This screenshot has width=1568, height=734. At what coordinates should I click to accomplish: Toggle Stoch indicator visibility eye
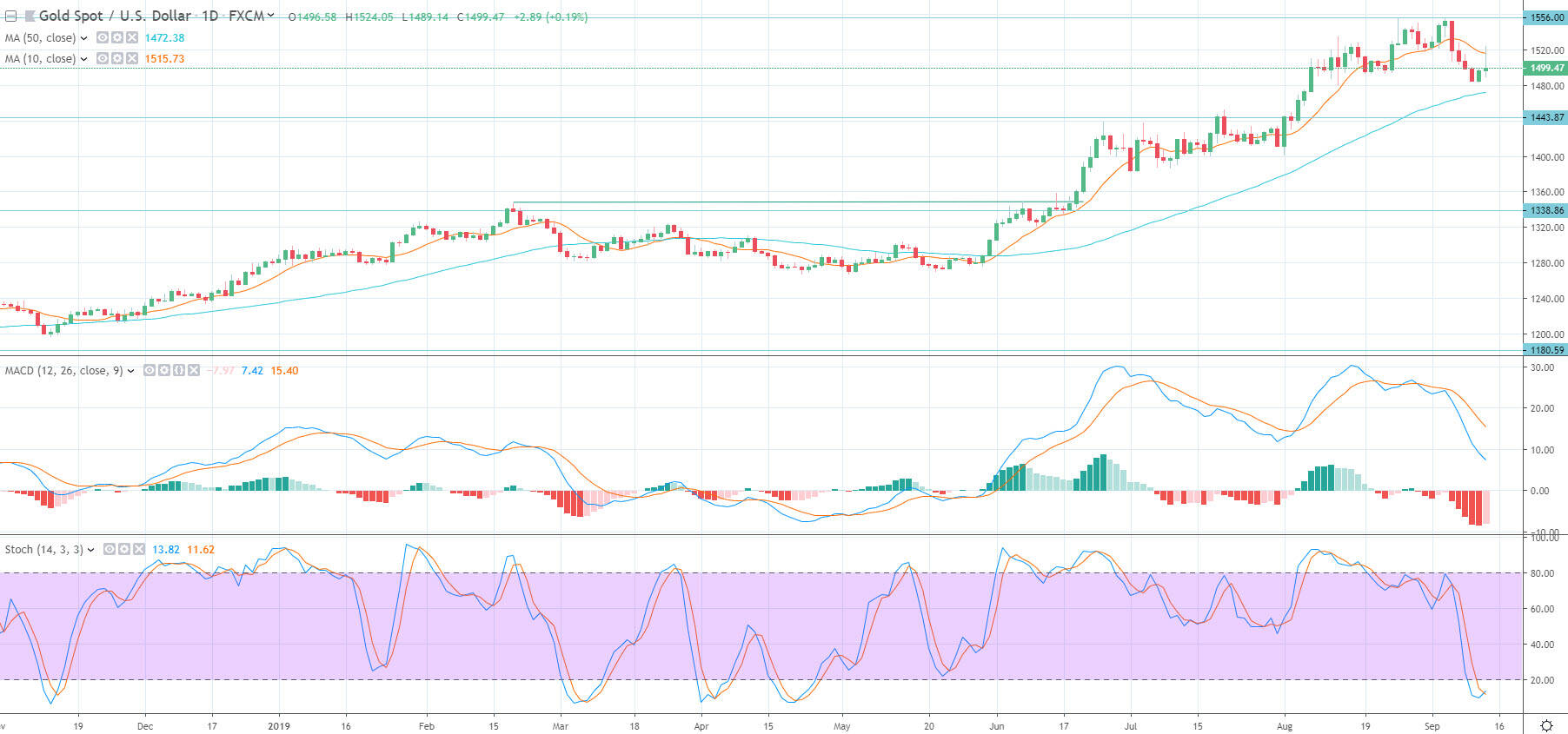point(109,549)
